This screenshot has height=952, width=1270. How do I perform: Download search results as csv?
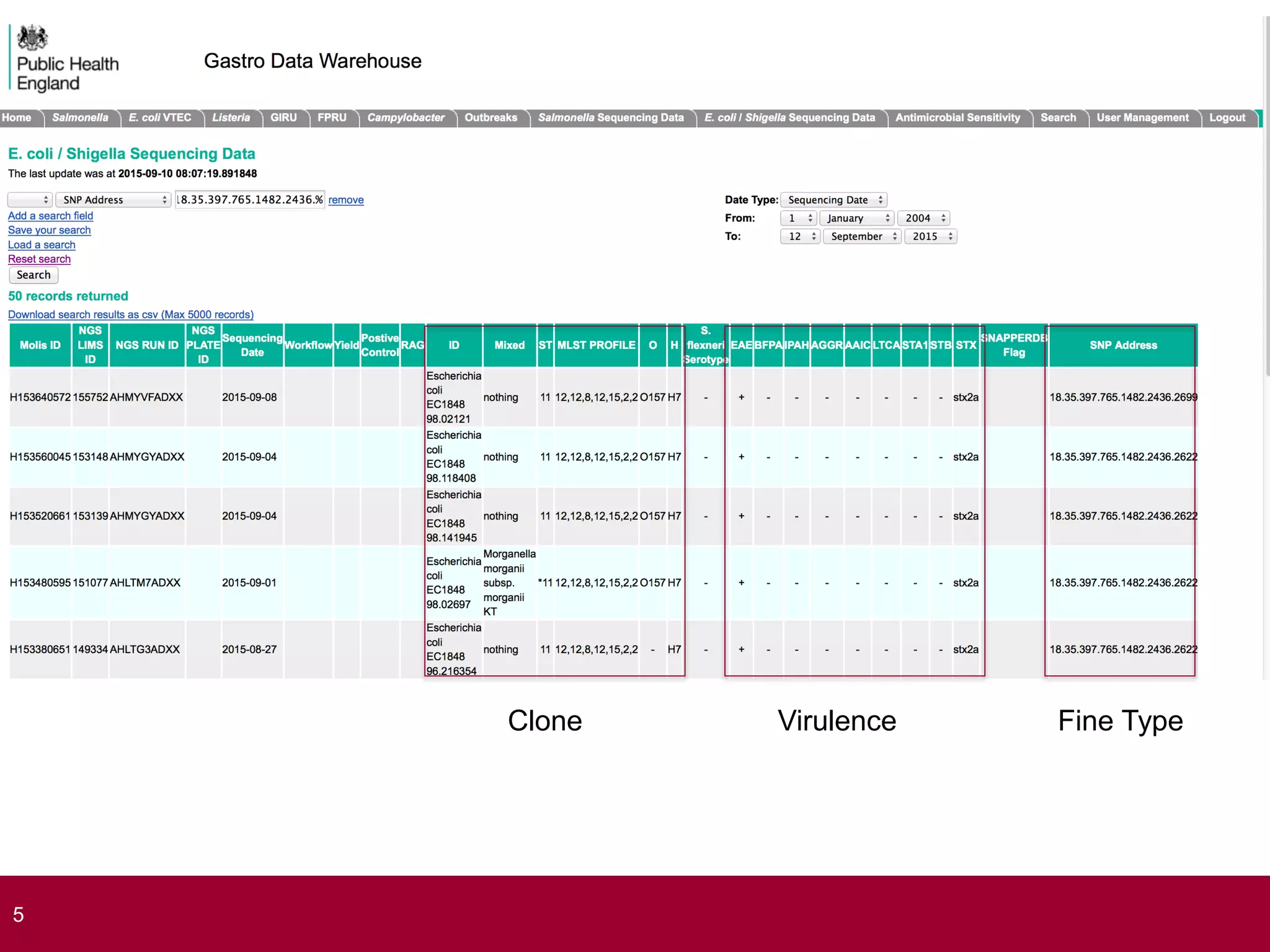pyautogui.click(x=131, y=314)
